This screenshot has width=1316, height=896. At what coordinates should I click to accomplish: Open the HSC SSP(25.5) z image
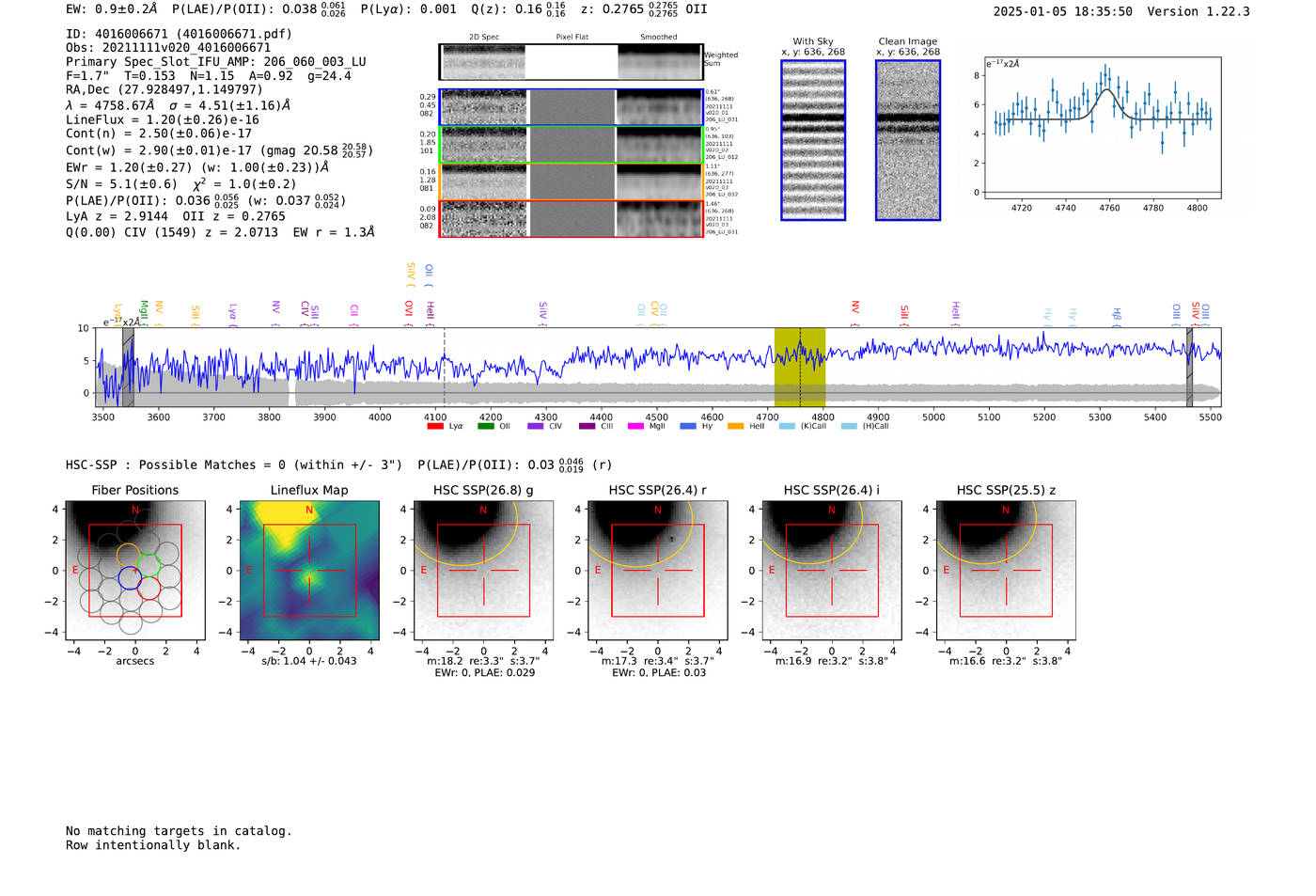tap(1006, 571)
